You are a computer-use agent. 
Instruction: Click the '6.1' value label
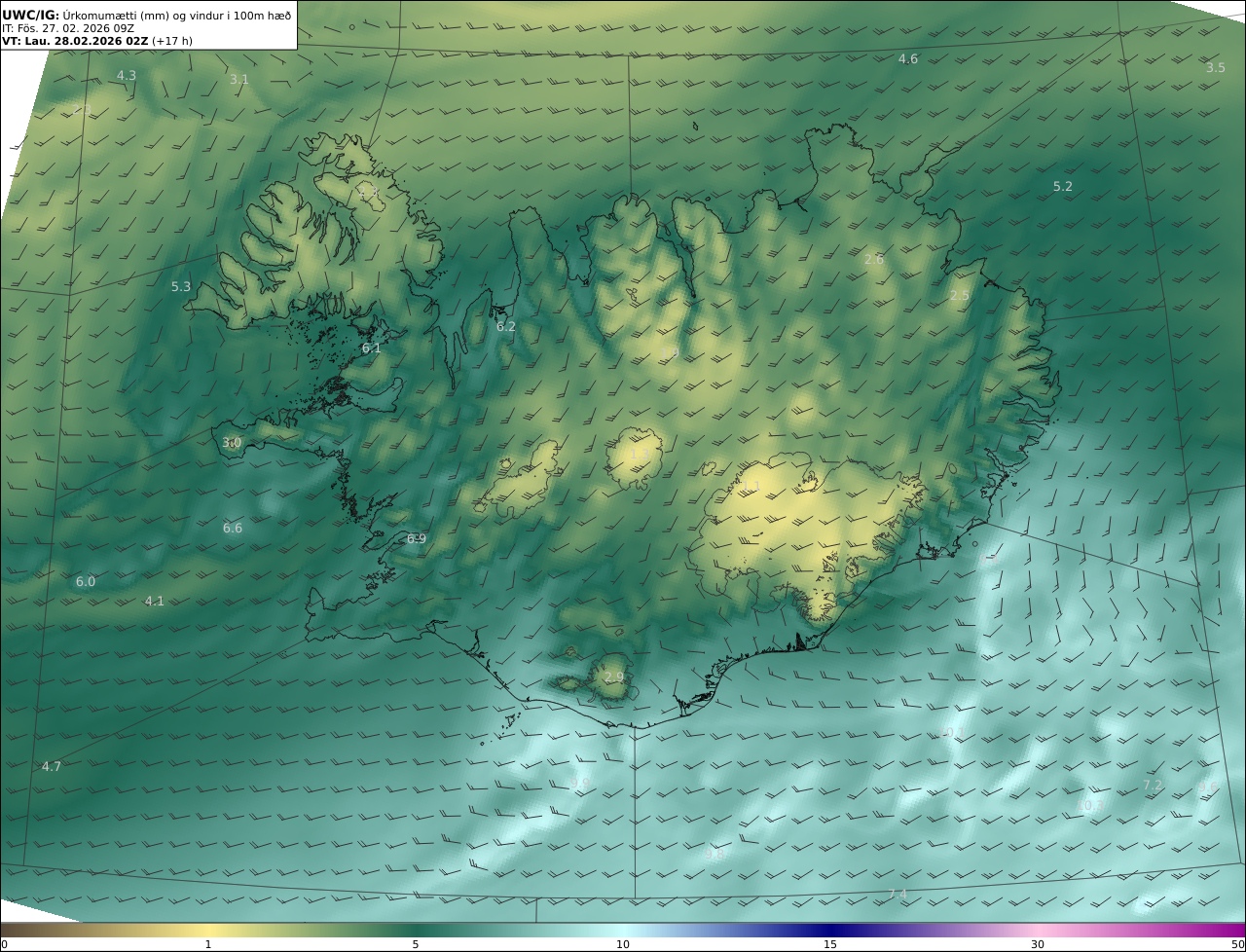tap(372, 348)
